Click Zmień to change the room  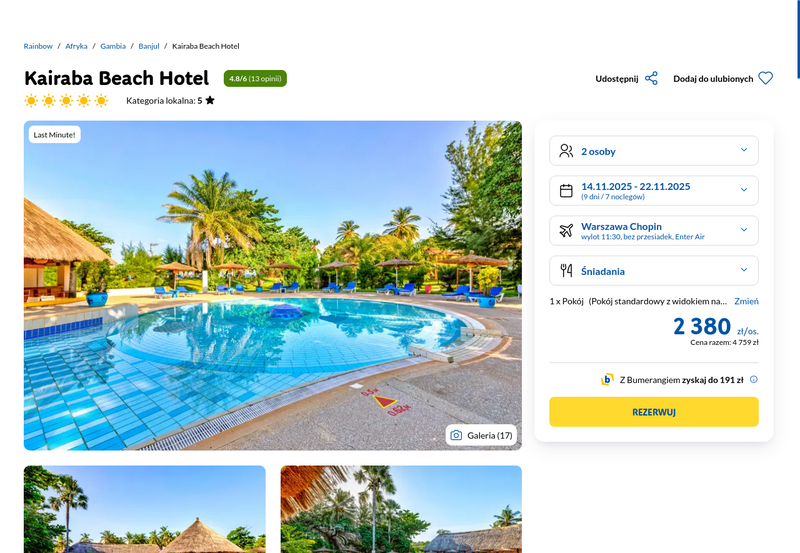pyautogui.click(x=746, y=301)
